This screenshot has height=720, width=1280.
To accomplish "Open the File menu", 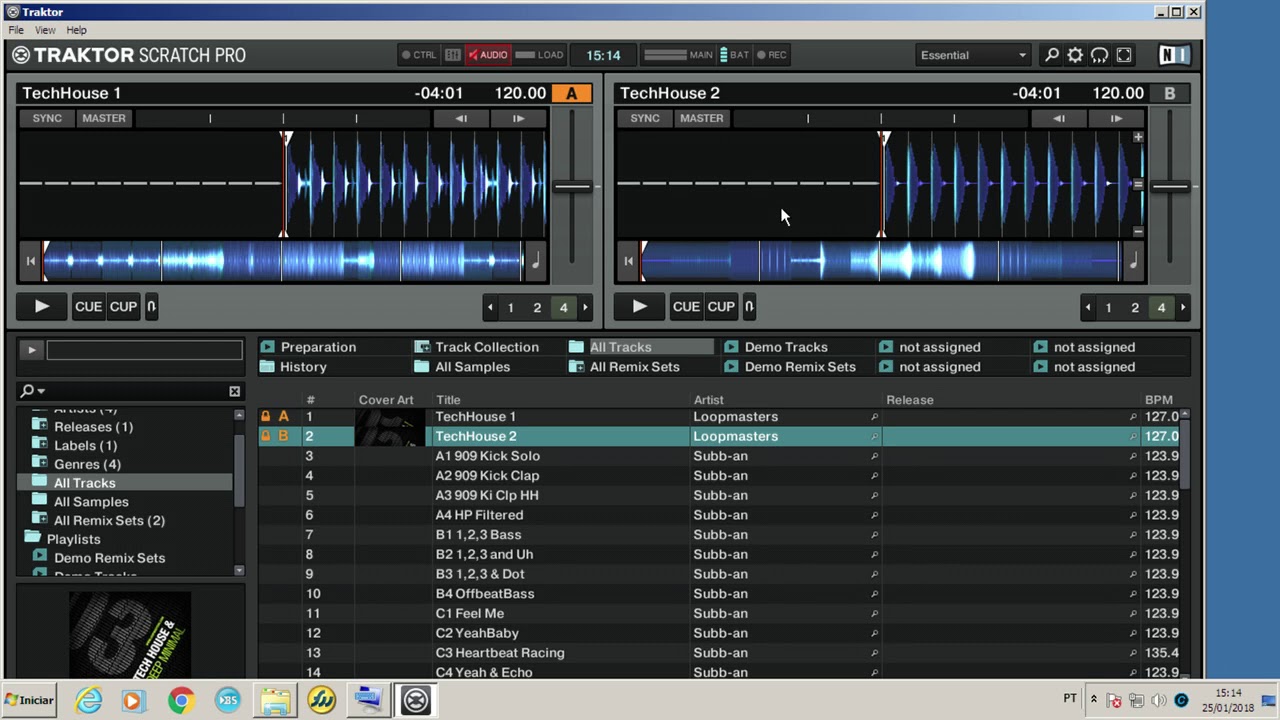I will click(17, 30).
